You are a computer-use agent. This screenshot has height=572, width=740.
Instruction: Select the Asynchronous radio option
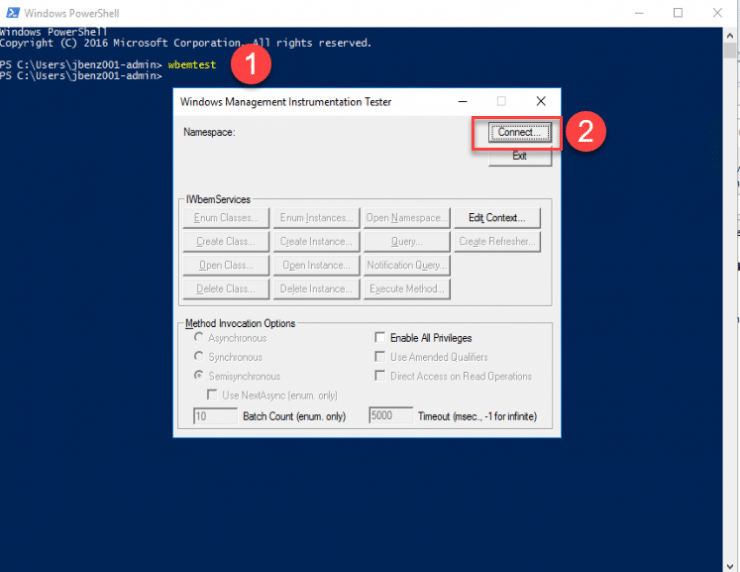[x=199, y=338]
